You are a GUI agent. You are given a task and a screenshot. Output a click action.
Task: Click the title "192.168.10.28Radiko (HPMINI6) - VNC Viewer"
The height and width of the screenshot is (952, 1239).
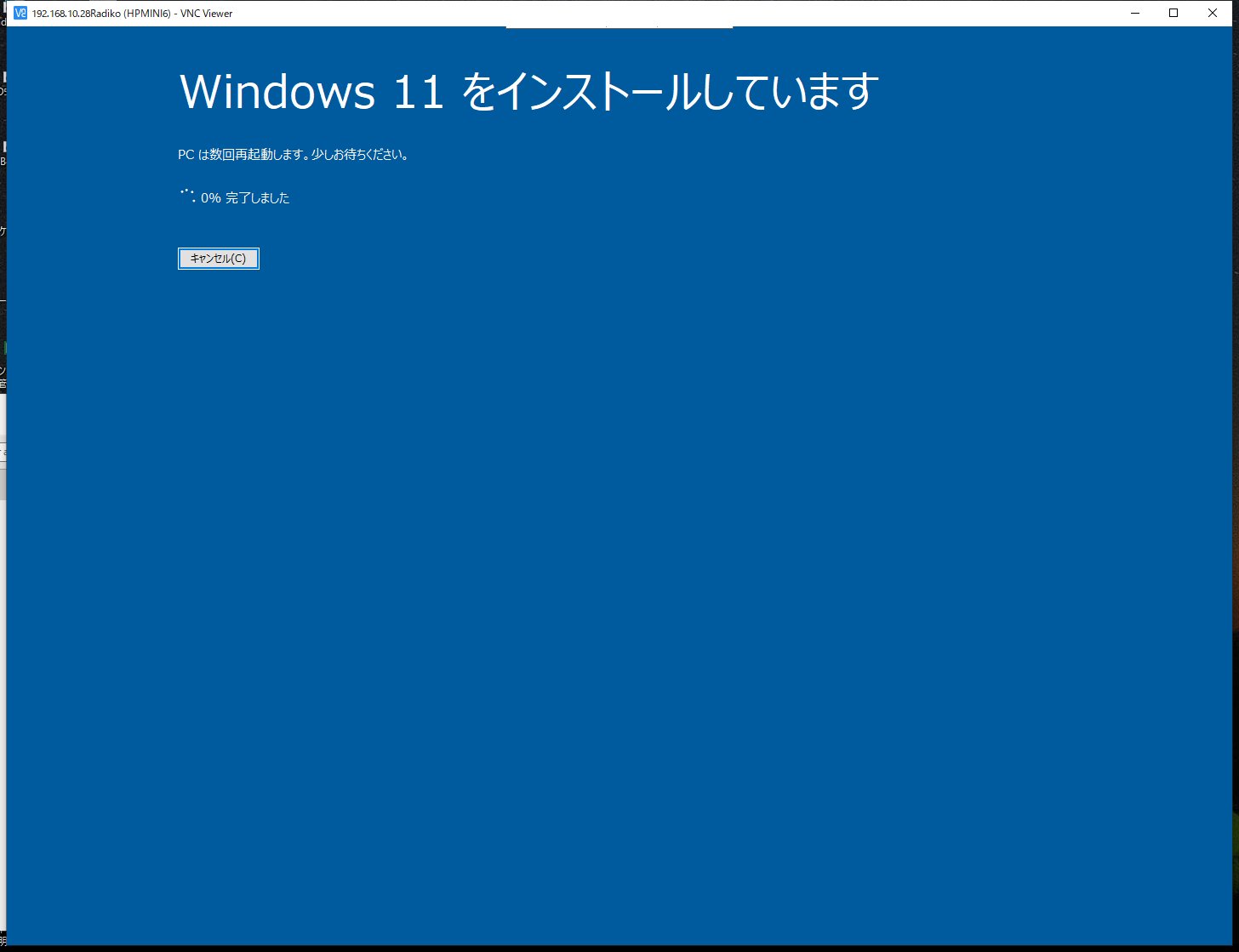coord(132,14)
